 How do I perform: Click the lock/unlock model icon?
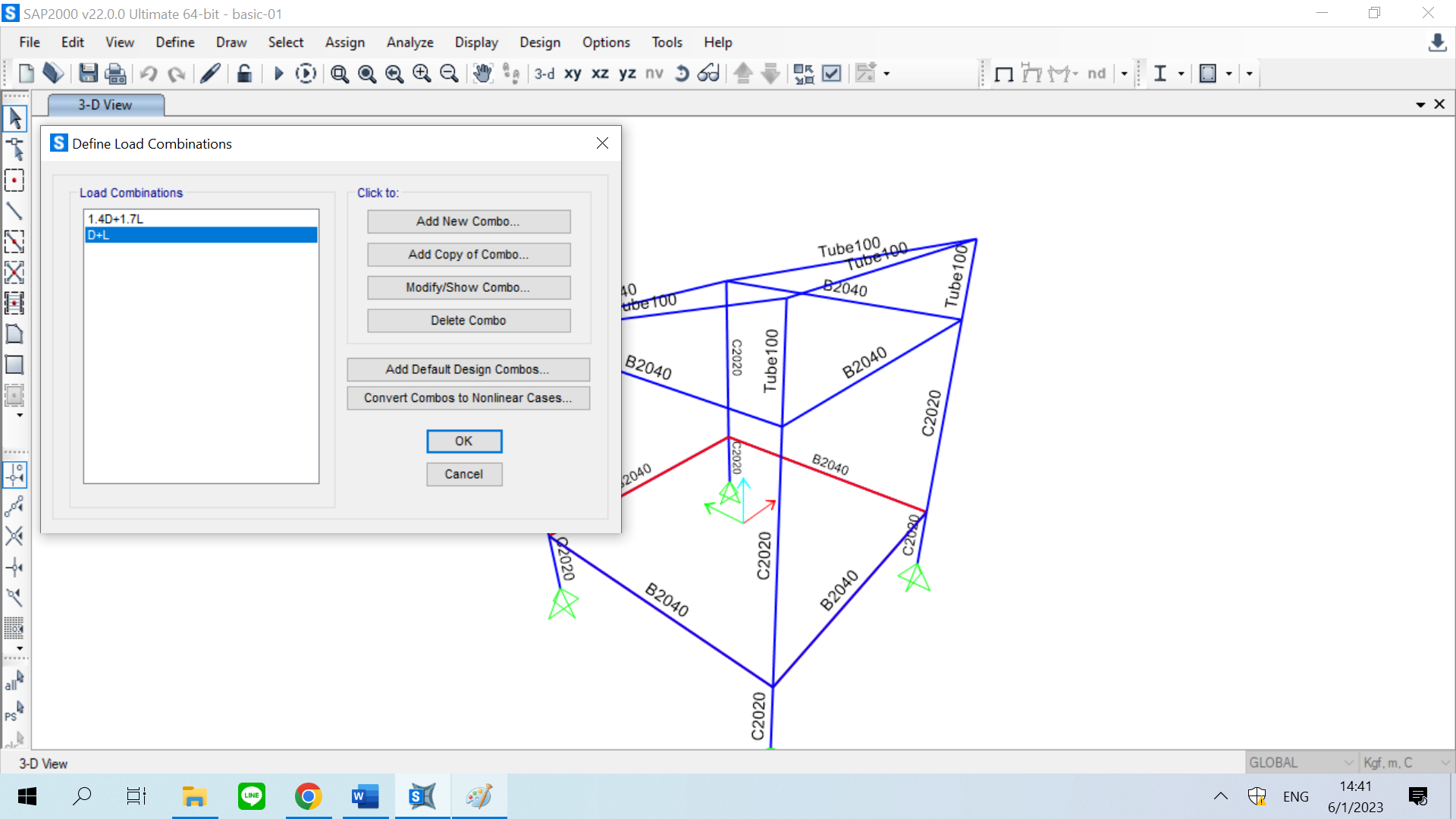pos(244,74)
